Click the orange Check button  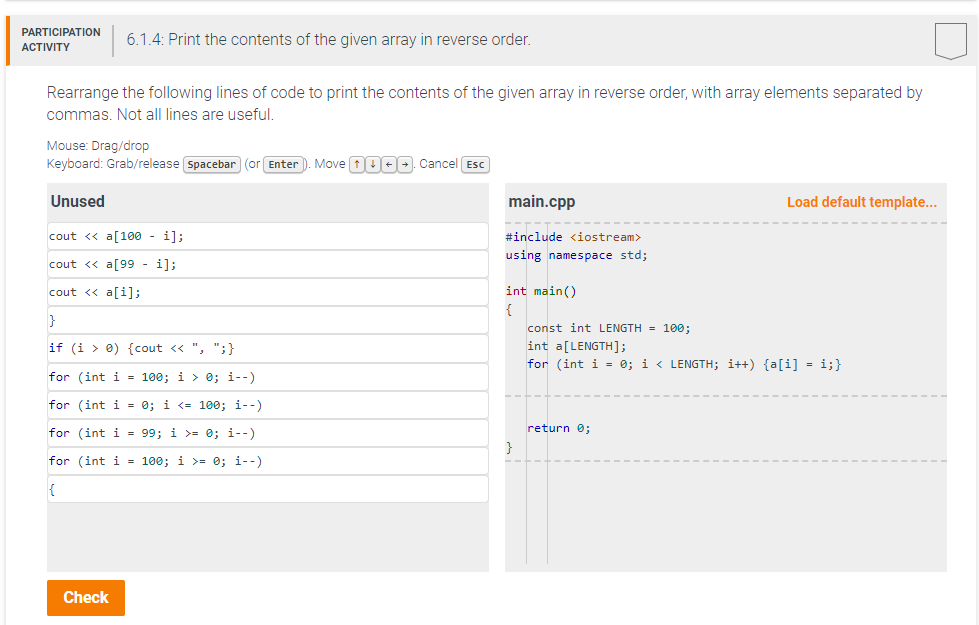coord(86,598)
